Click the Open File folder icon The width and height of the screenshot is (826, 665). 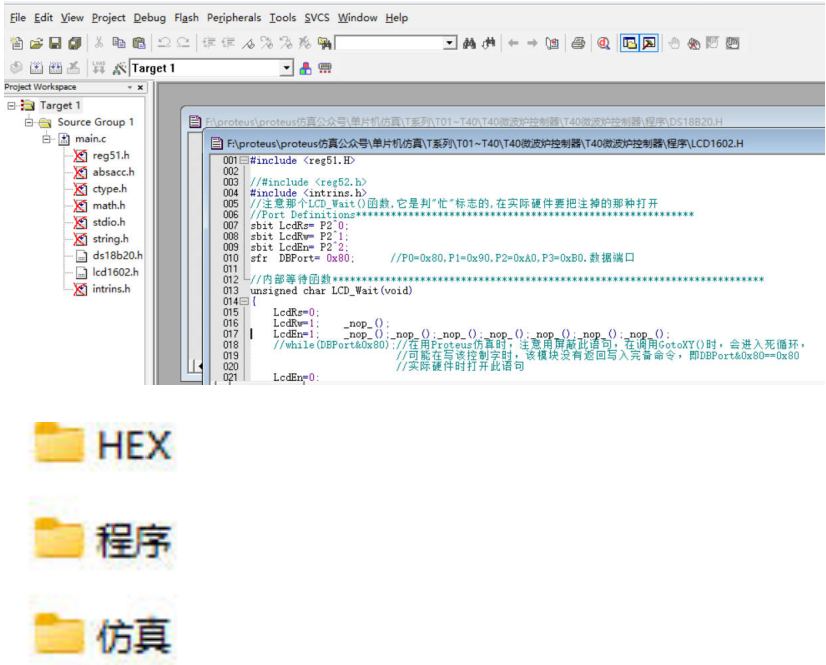coord(36,43)
